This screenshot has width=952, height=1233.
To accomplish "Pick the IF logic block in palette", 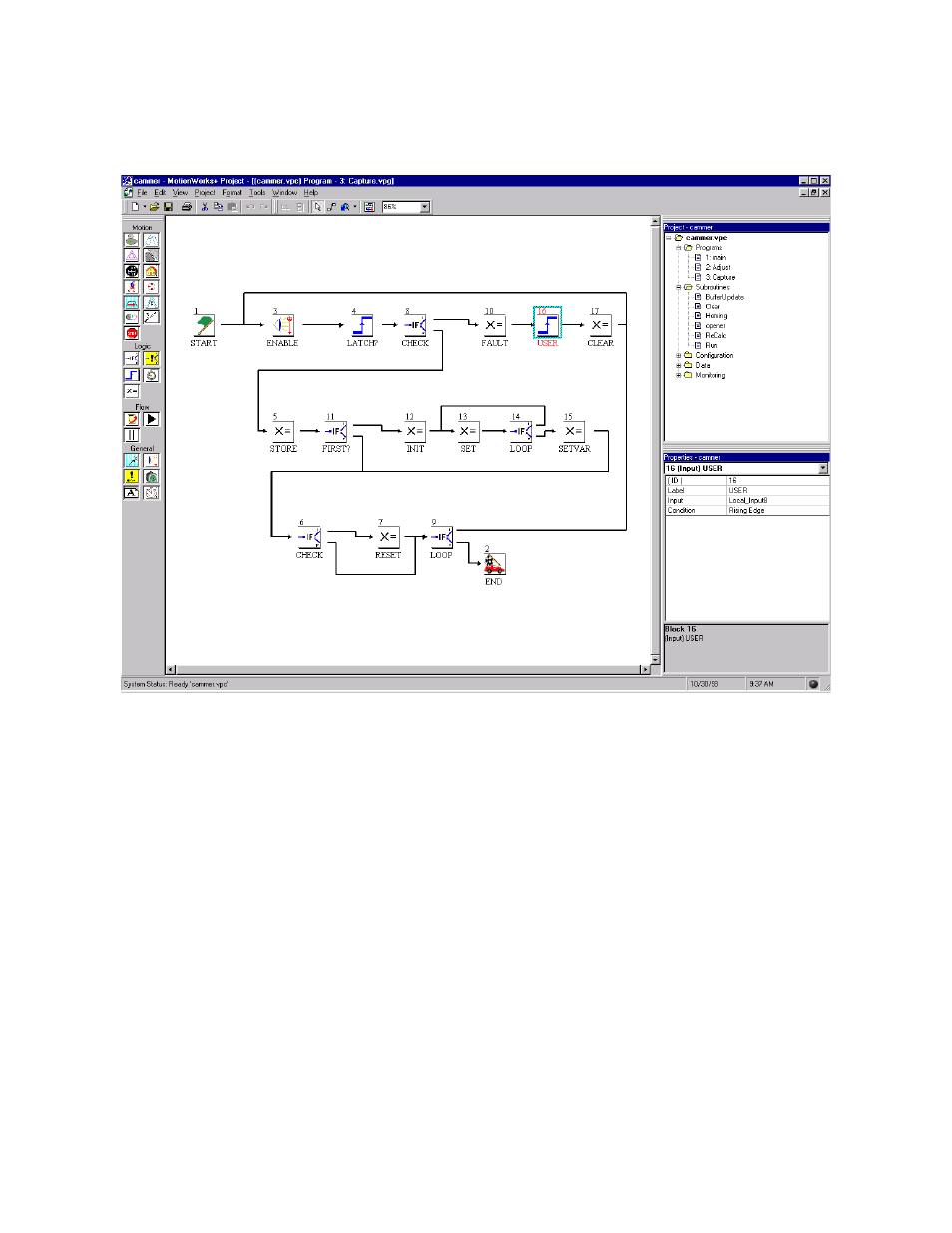I will 132,359.
